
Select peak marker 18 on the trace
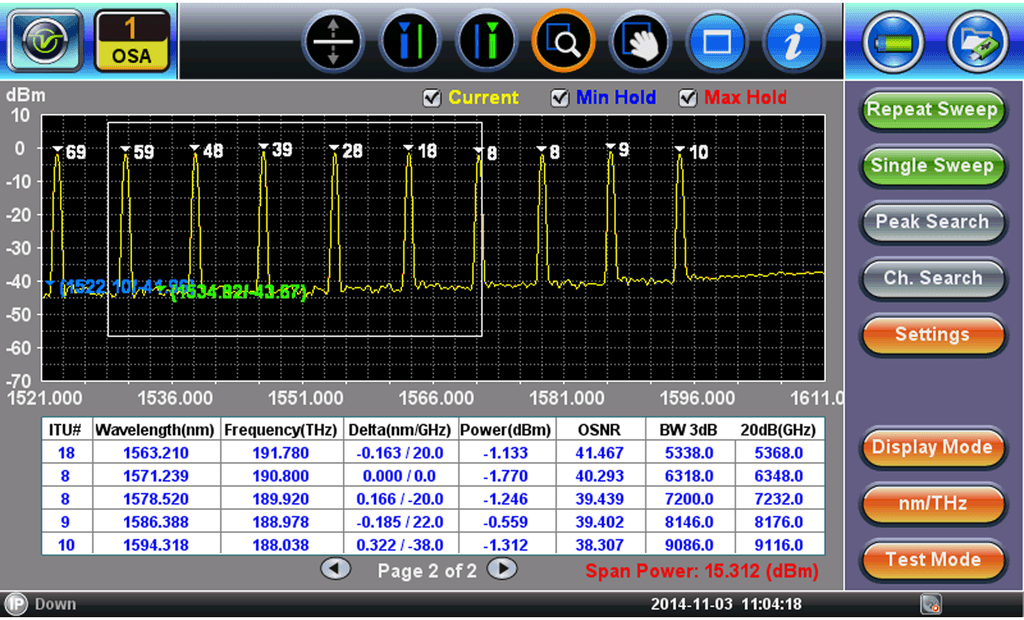421,152
